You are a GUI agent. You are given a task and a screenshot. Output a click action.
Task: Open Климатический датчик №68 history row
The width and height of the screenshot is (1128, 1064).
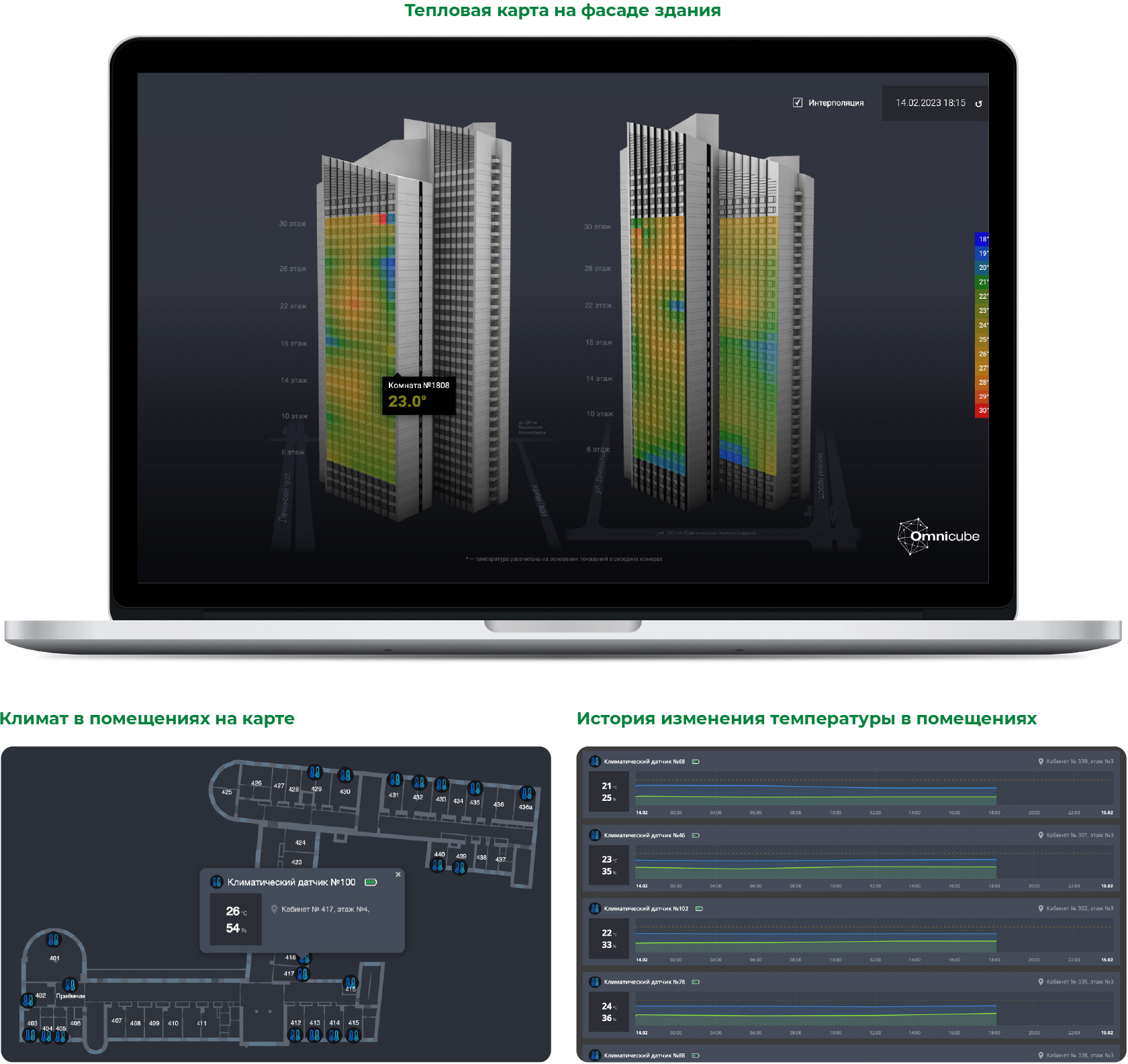[644, 761]
